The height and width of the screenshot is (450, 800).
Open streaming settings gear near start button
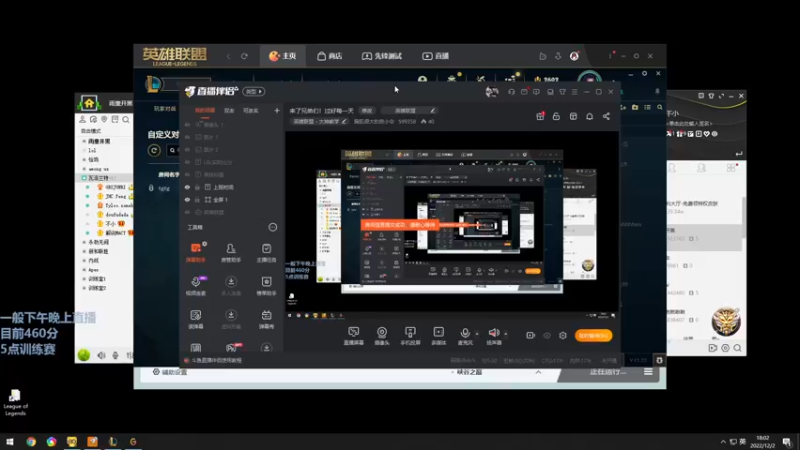pyautogui.click(x=563, y=335)
